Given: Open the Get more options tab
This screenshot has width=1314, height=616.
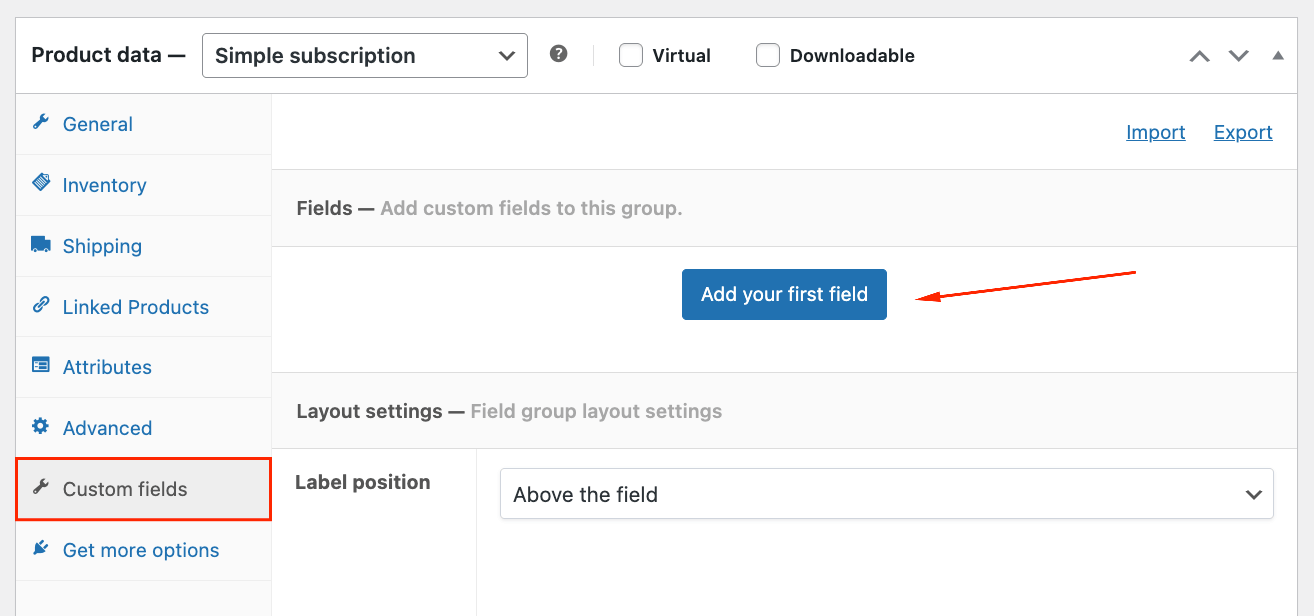Looking at the screenshot, I should point(144,550).
